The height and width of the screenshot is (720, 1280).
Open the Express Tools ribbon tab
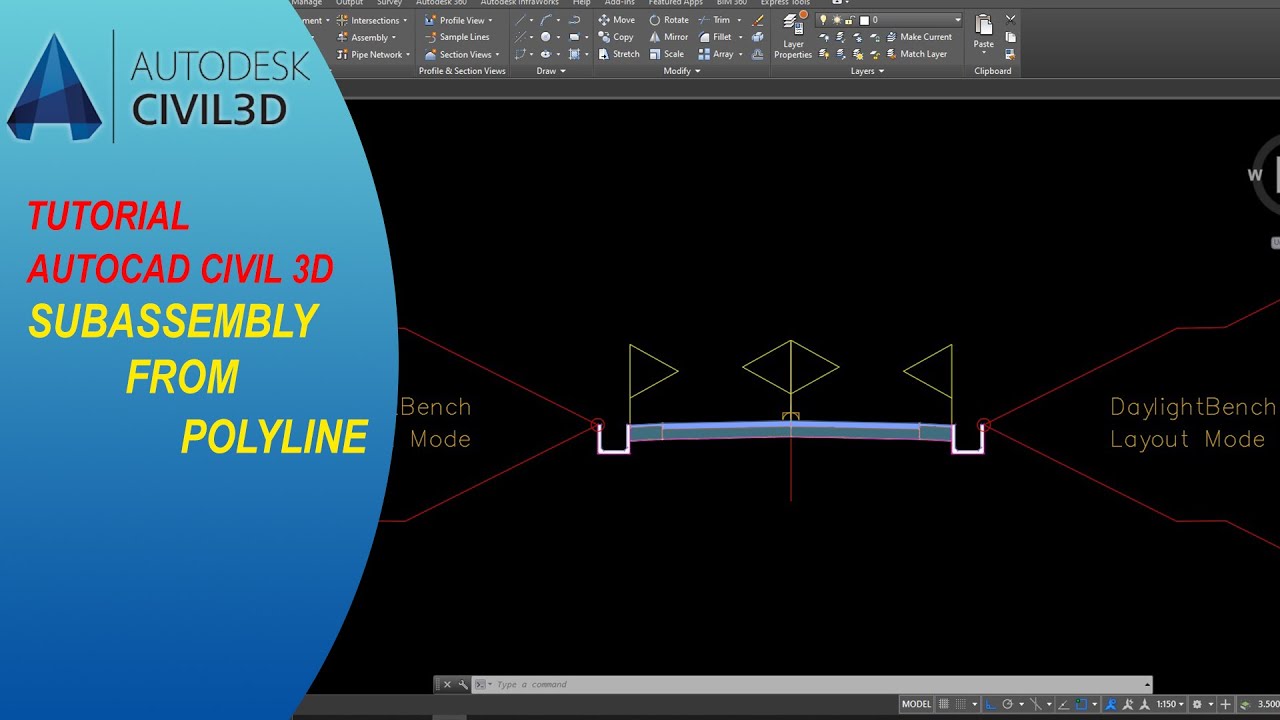pos(785,3)
